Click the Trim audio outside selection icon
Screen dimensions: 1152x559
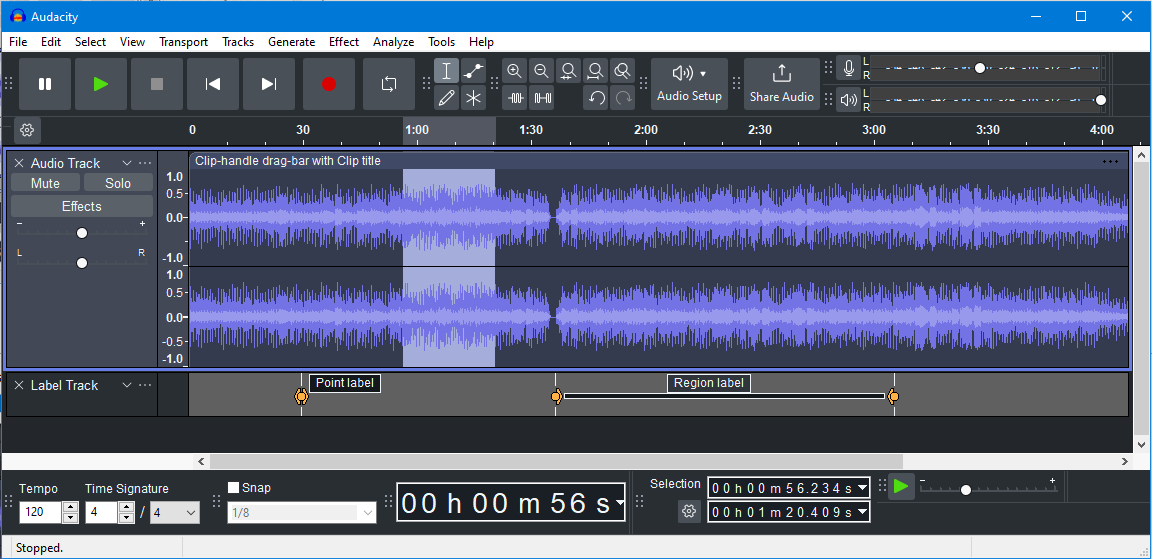pyautogui.click(x=515, y=98)
